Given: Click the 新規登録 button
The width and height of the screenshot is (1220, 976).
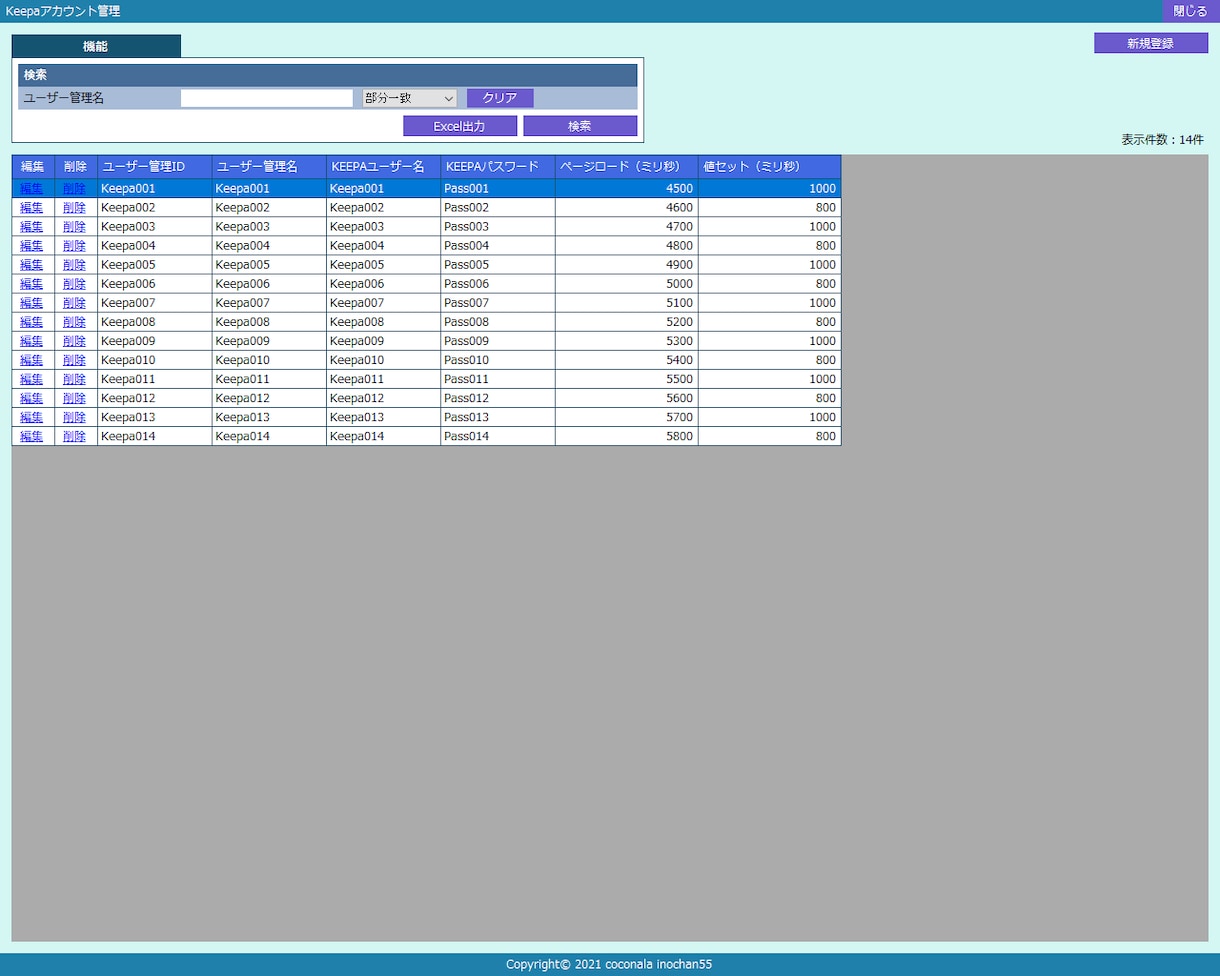Looking at the screenshot, I should click(x=1150, y=43).
